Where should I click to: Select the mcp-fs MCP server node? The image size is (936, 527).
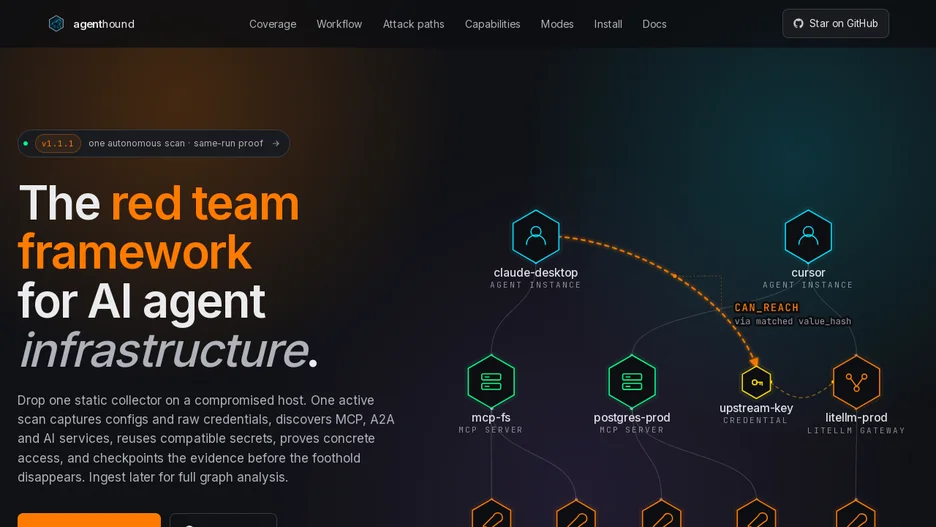[491, 381]
